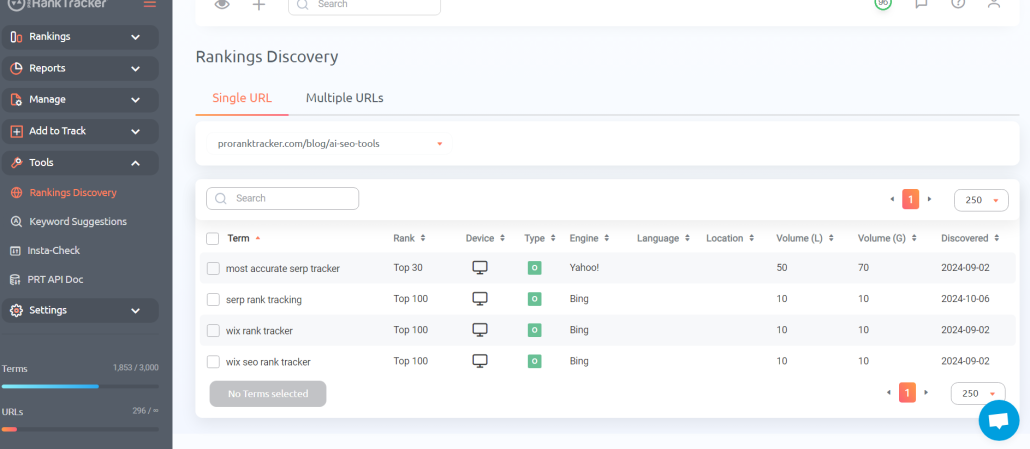Check the wix rank tracker row
The width and height of the screenshot is (1030, 449).
point(213,330)
